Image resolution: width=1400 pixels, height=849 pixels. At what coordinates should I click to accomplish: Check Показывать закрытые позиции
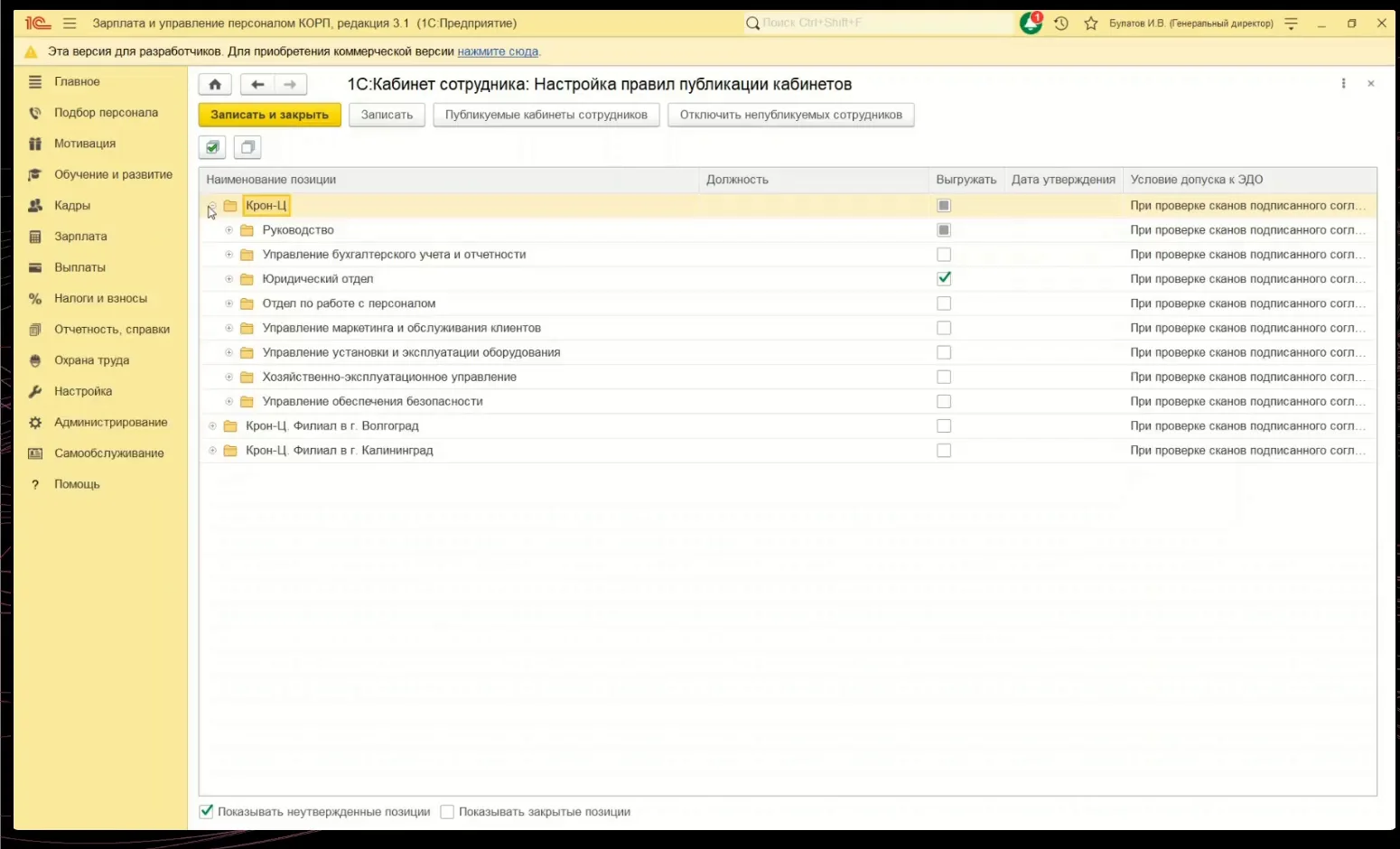pos(447,812)
